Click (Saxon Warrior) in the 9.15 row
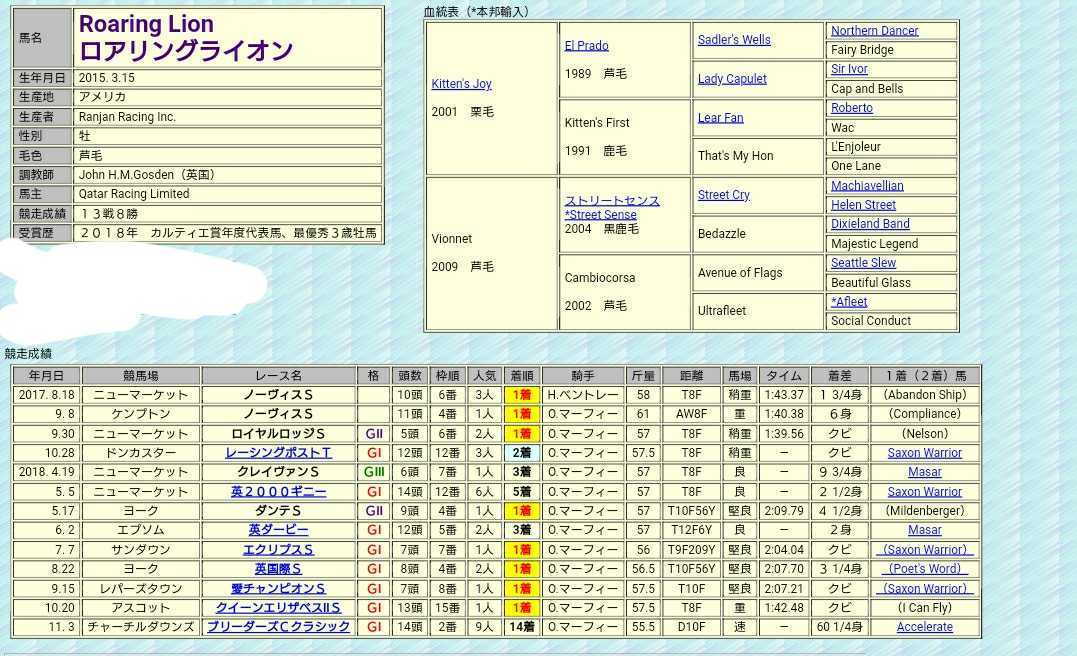The height and width of the screenshot is (656, 1077). pos(925,589)
